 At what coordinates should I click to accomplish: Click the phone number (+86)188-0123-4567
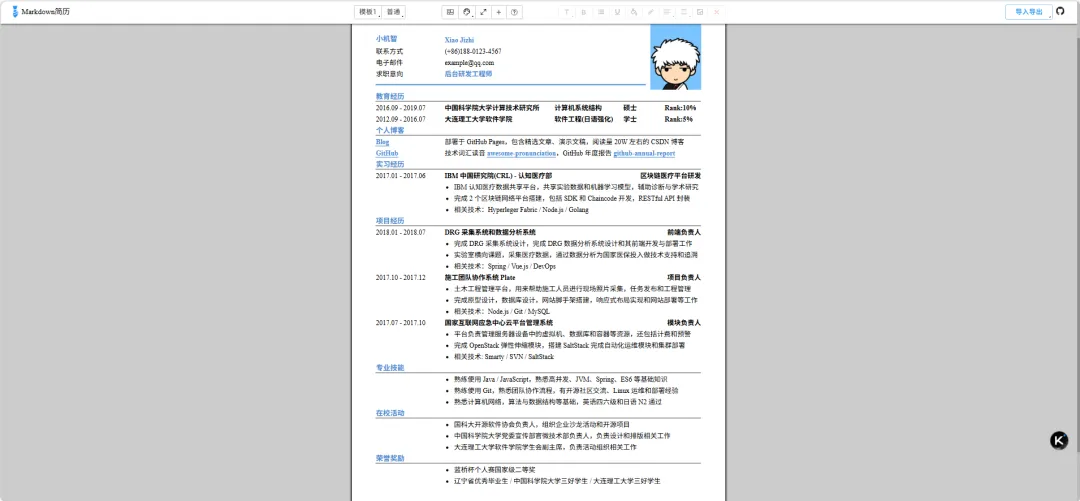click(473, 51)
